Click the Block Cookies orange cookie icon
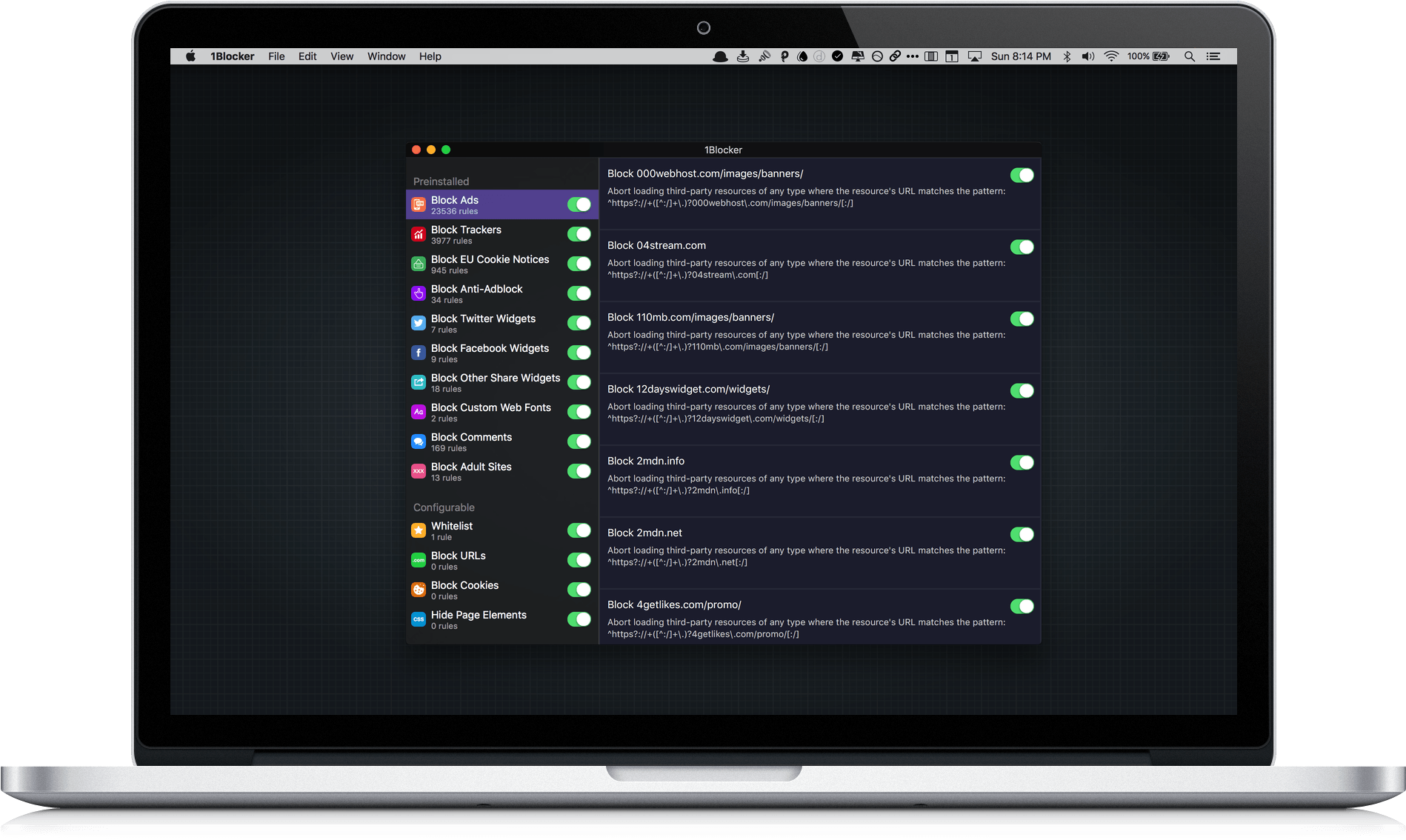This screenshot has height=840, width=1406. [x=419, y=590]
